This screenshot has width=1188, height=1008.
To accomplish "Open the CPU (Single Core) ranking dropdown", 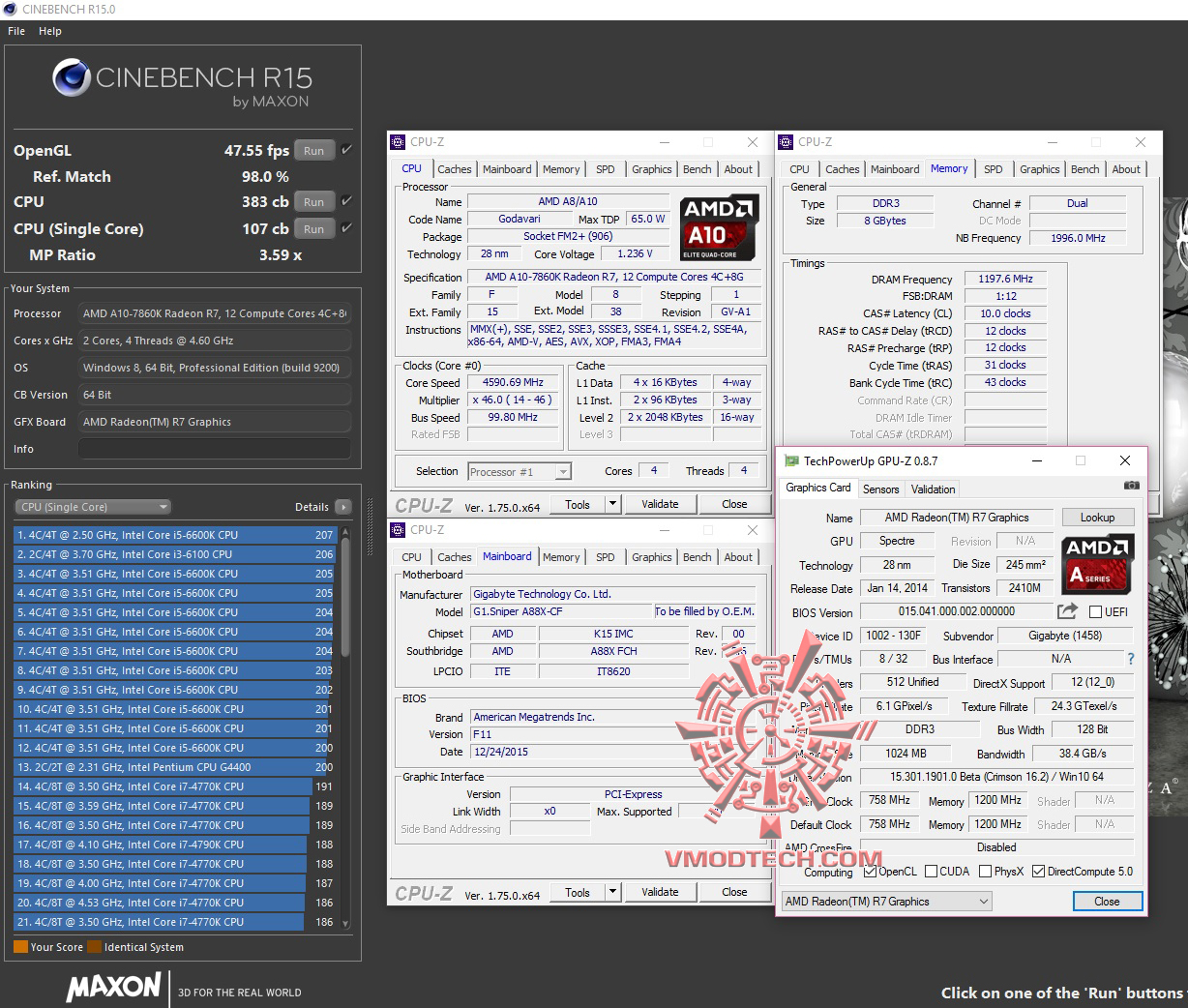I will click(x=93, y=507).
